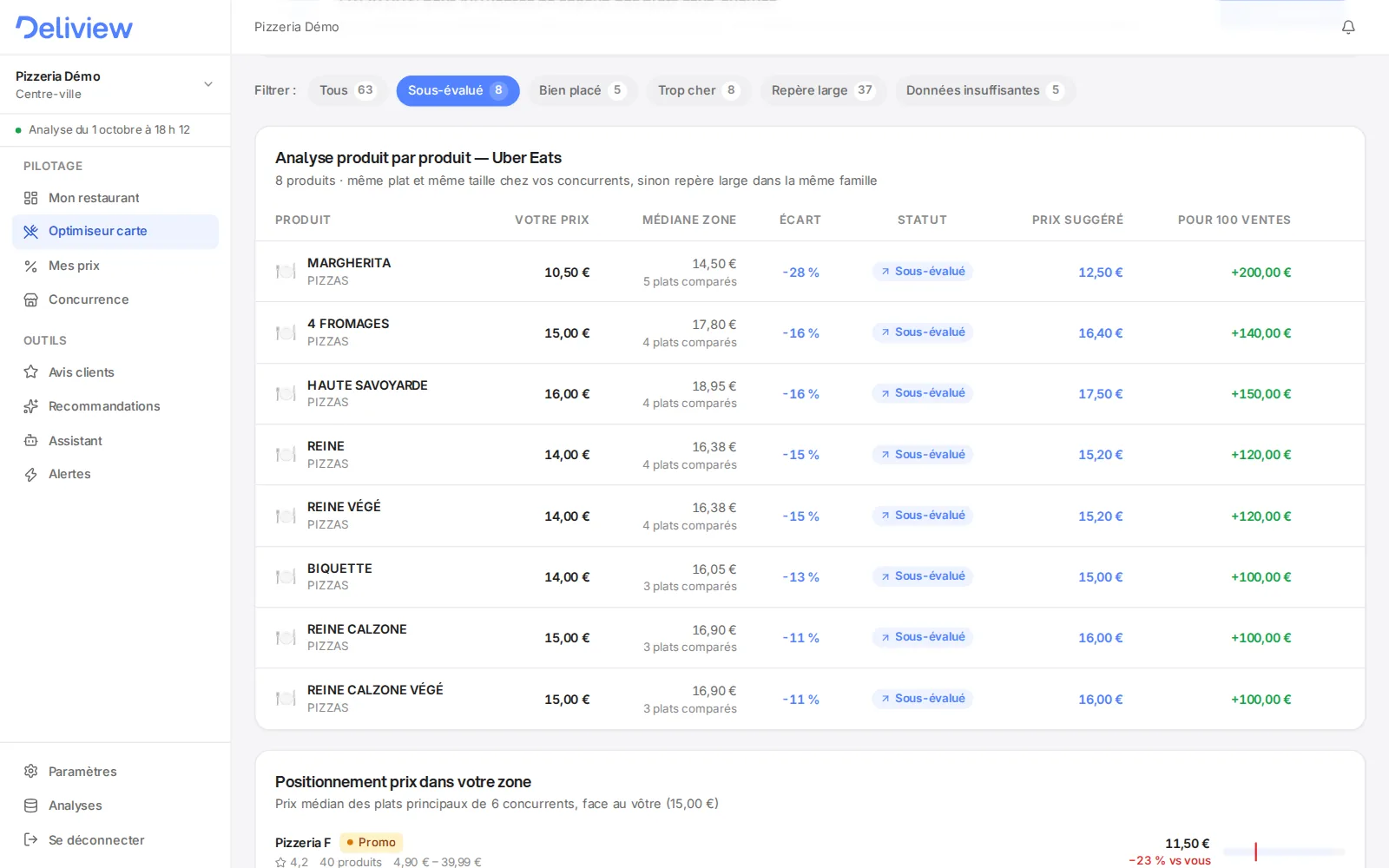Open Recommandations from the sidebar
The image size is (1389, 868).
(115, 406)
